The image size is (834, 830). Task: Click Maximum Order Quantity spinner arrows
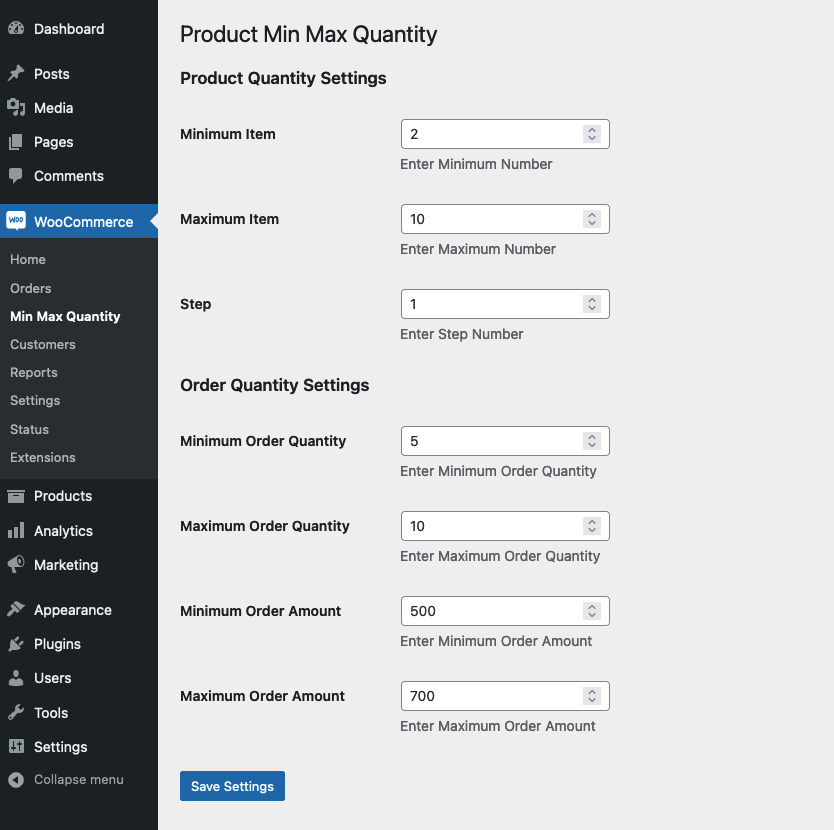point(592,526)
